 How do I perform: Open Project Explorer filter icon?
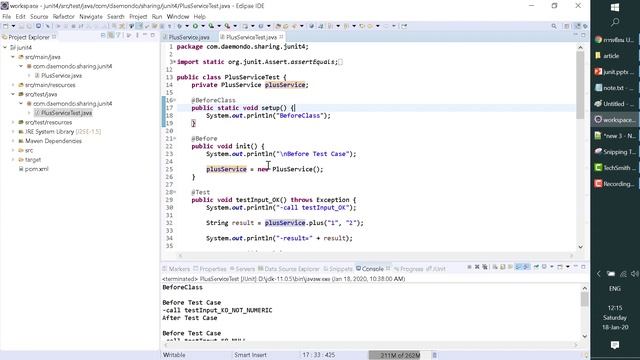click(x=118, y=36)
